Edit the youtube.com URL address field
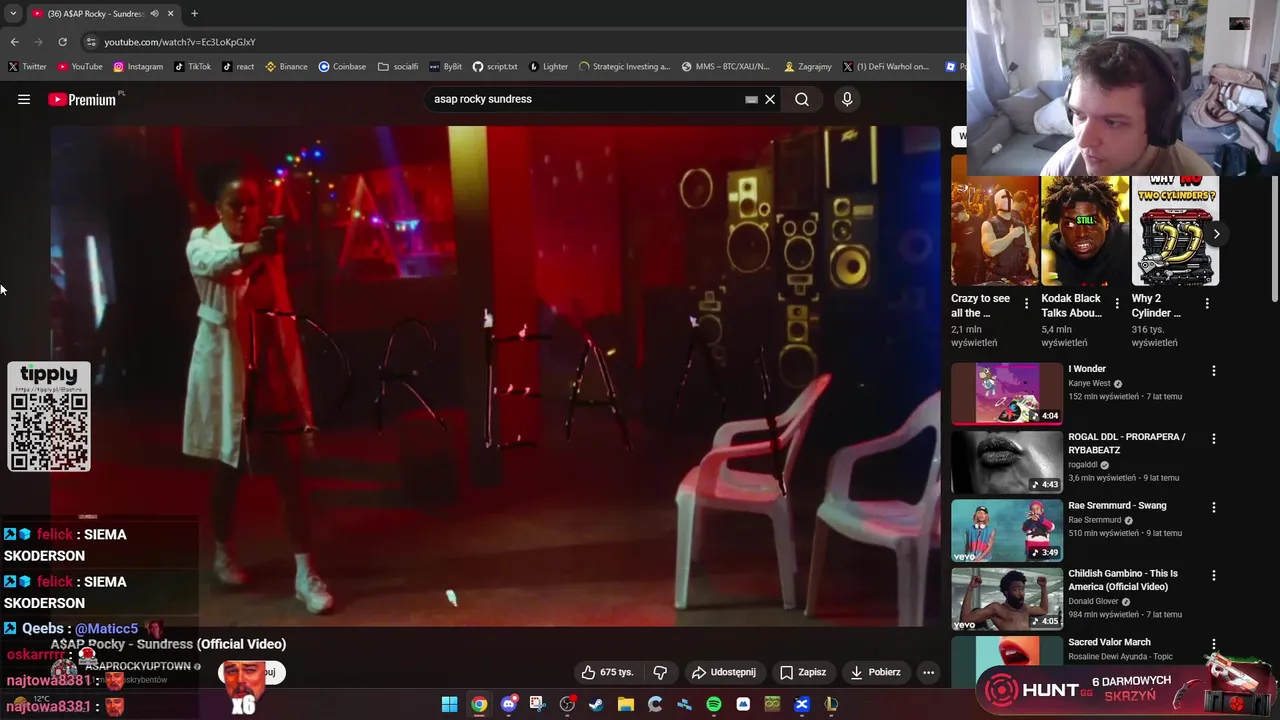 [180, 42]
